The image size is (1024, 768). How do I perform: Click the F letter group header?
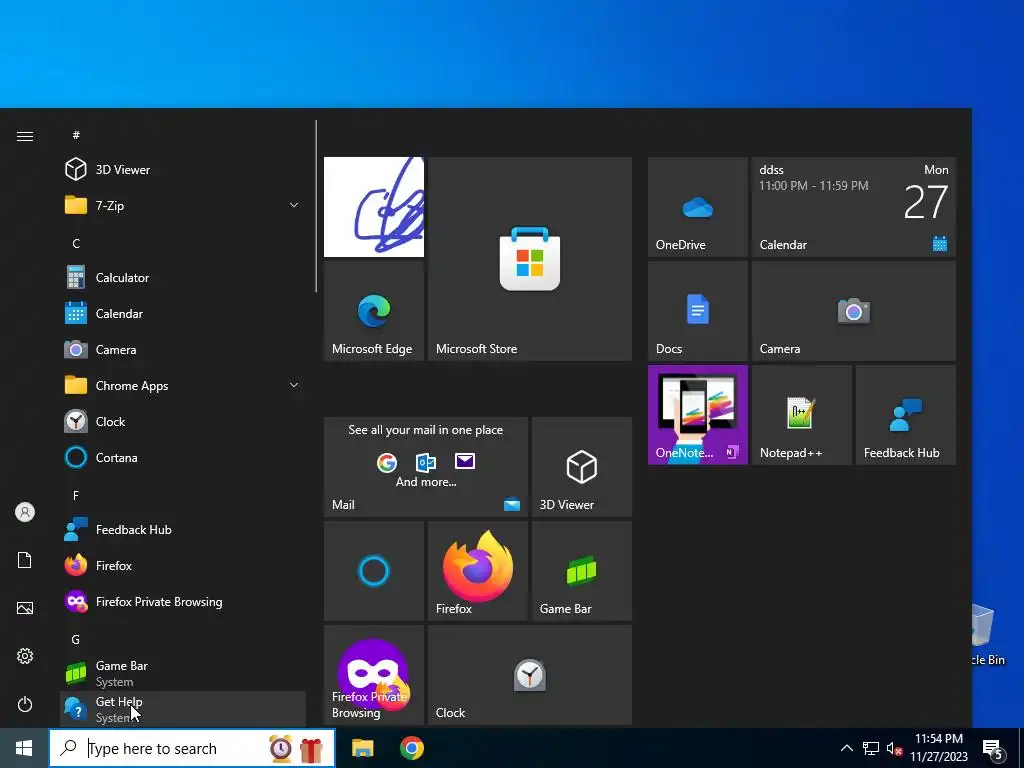[x=76, y=495]
